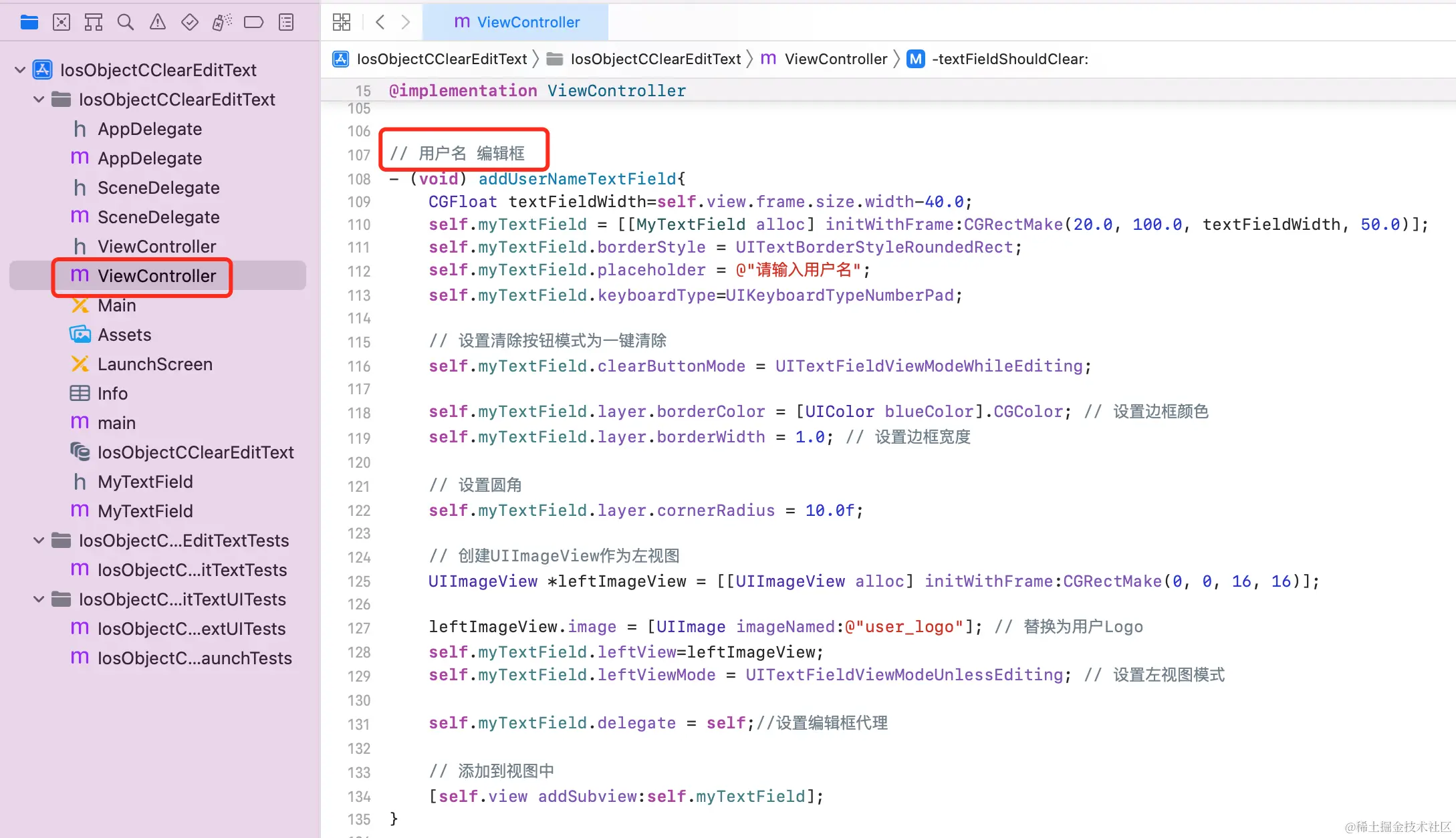Click line number 116 in gutter

(358, 366)
